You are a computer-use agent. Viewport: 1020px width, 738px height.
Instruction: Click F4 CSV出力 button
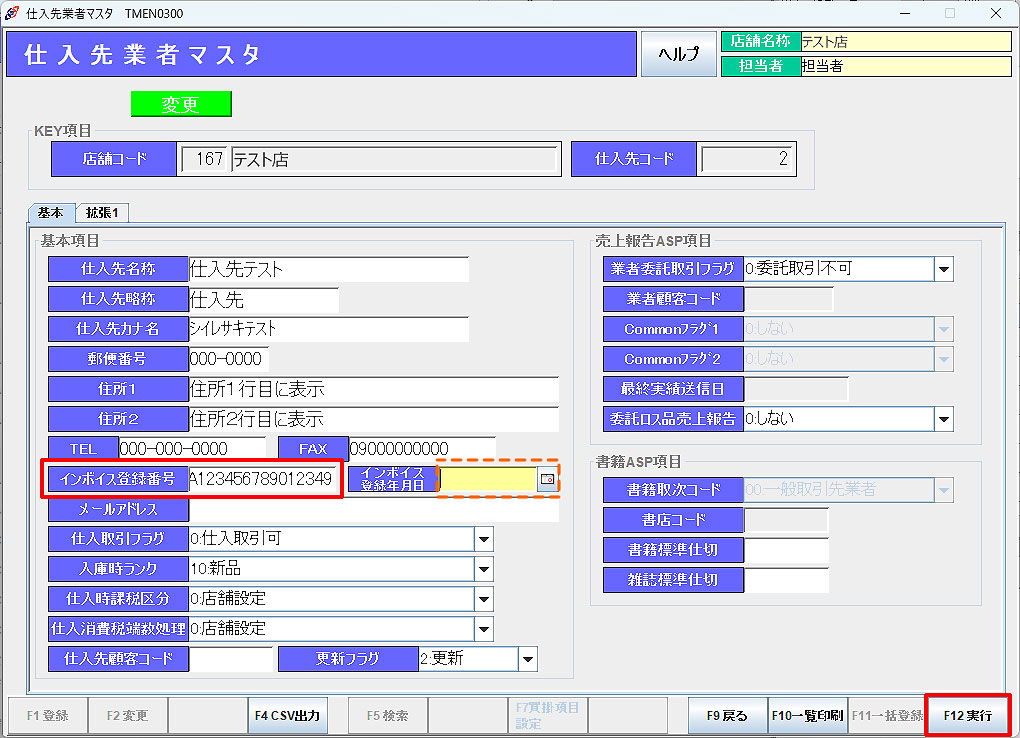pos(287,716)
